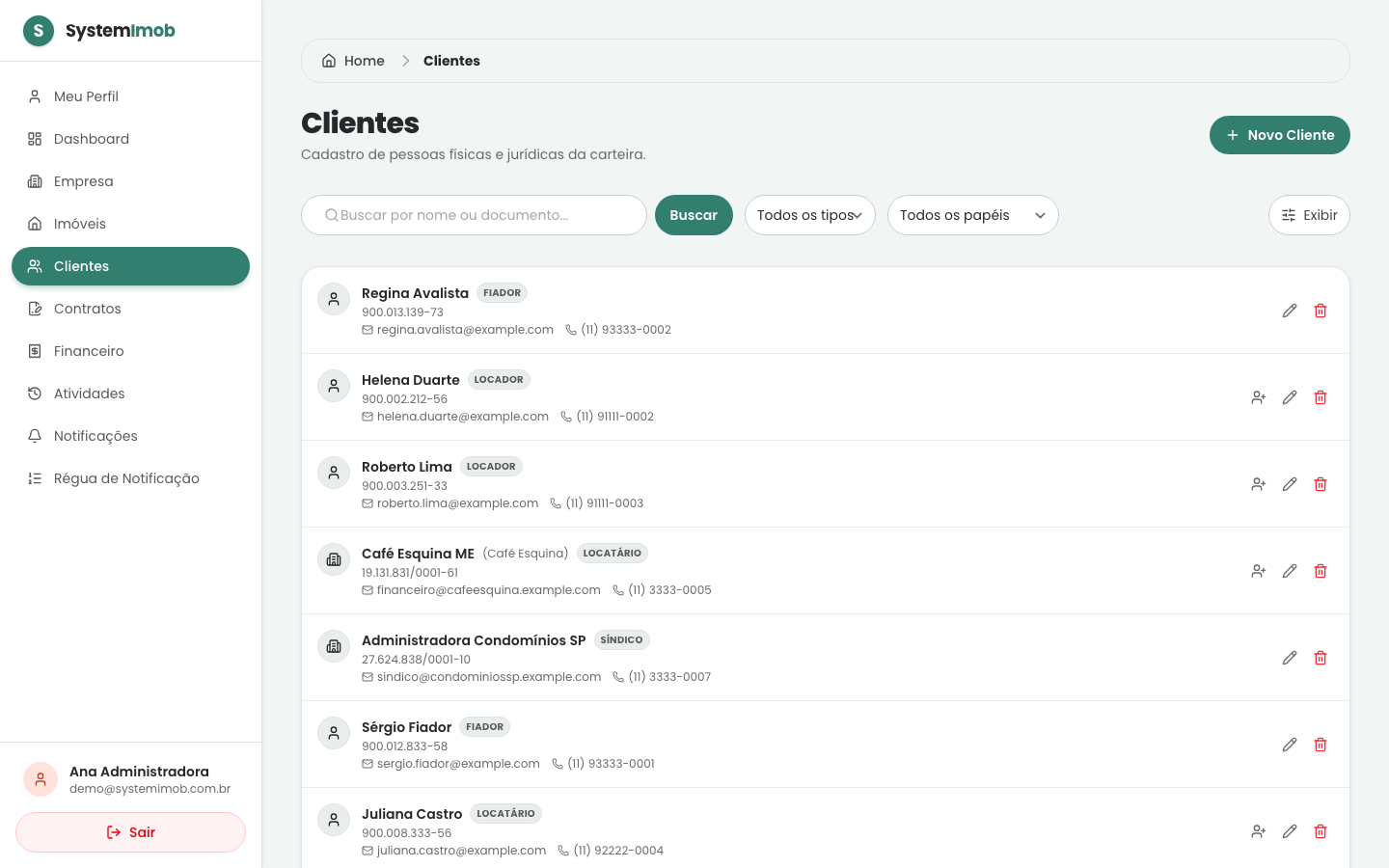Delete Café Esquina ME using trash icon
Viewport: 1389px width, 868px height.
coord(1321,571)
